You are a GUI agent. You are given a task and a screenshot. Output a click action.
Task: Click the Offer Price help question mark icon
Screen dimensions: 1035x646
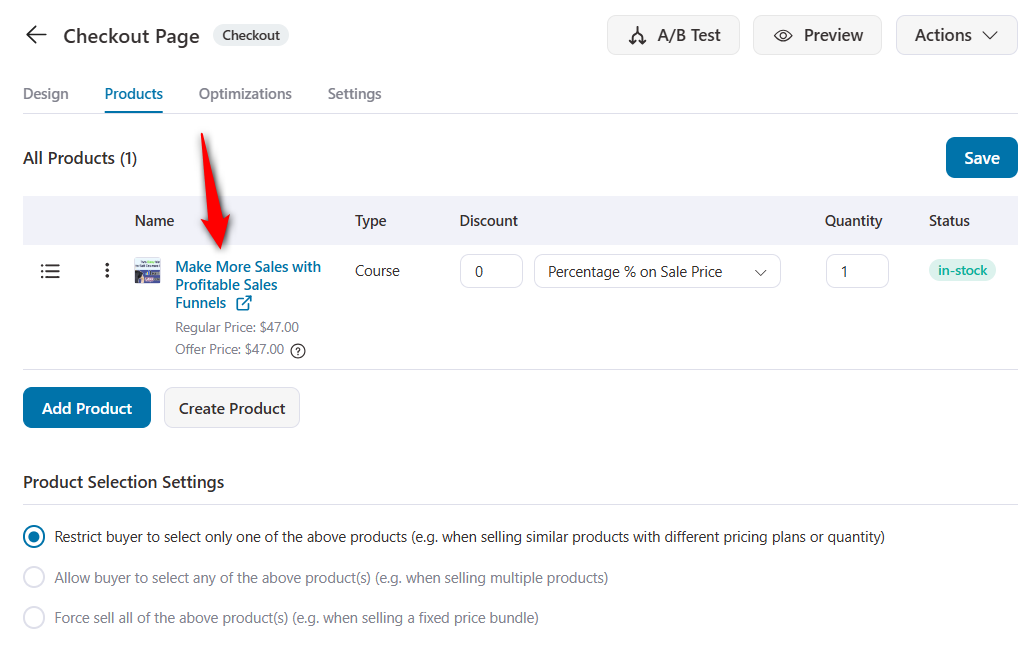[x=298, y=351]
